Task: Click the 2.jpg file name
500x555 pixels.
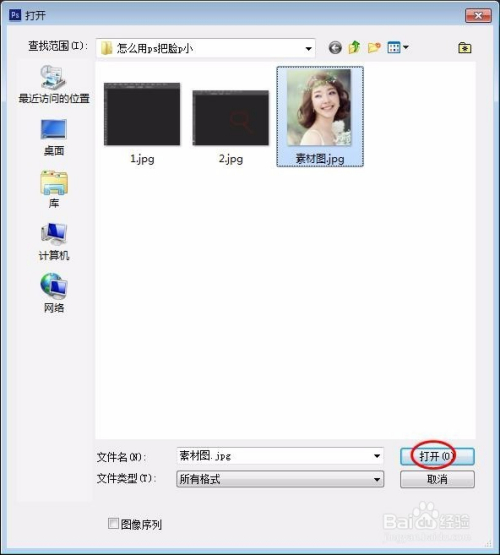Action: pos(231,159)
